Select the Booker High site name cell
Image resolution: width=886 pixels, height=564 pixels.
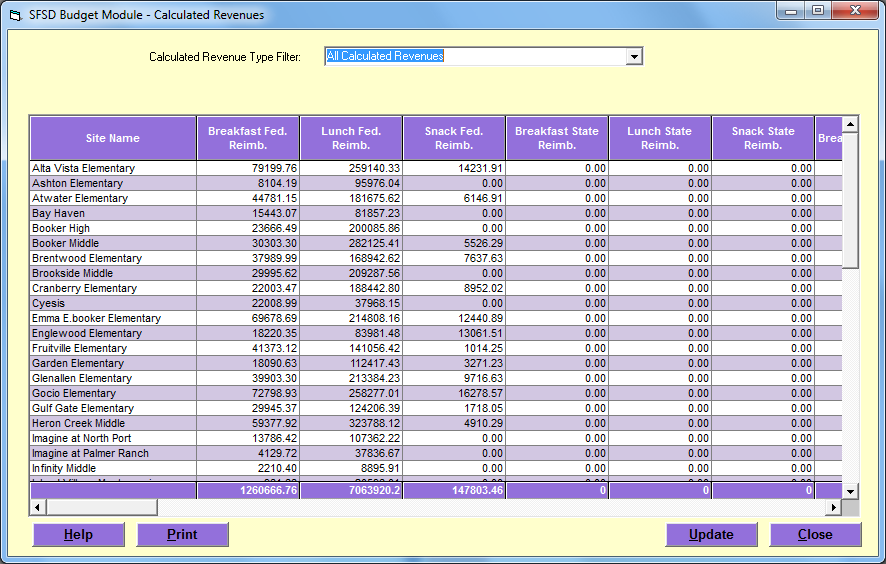(x=112, y=228)
